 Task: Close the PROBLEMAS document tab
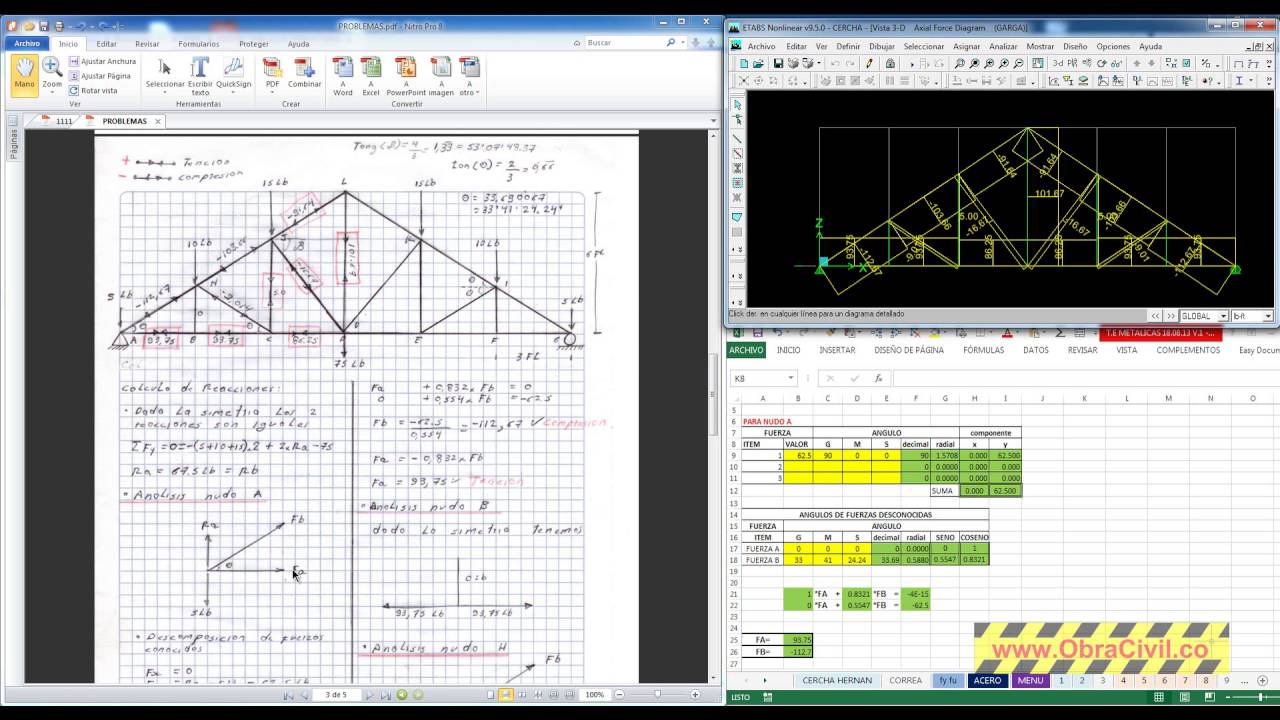tap(157, 121)
